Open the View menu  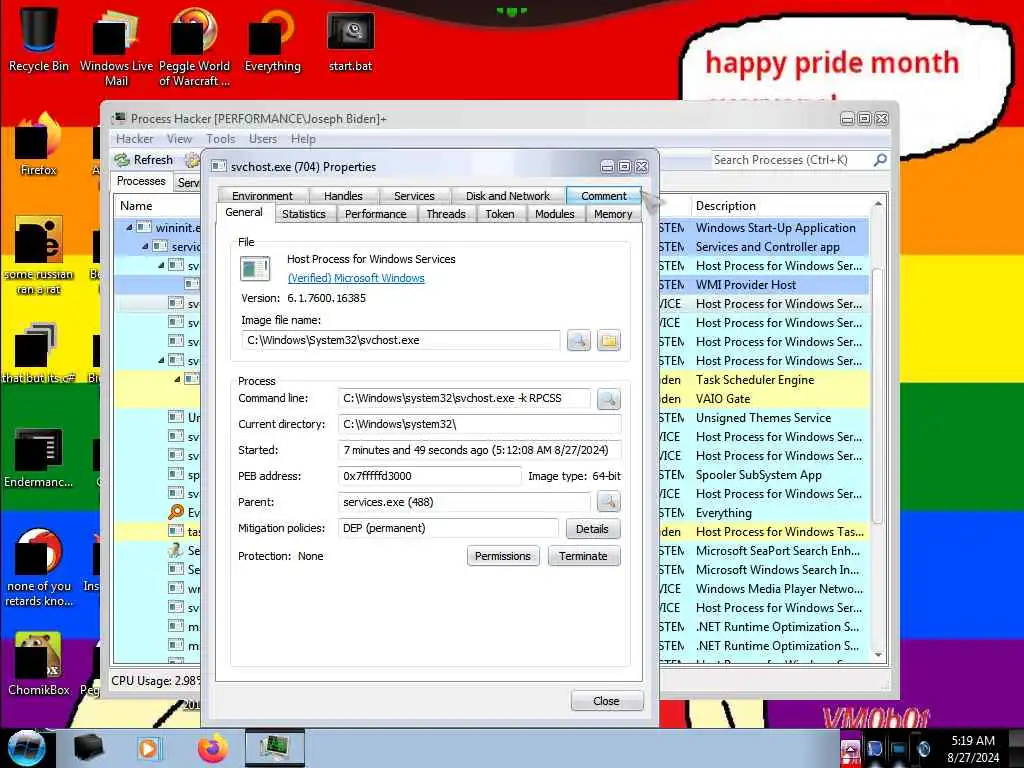pyautogui.click(x=179, y=139)
